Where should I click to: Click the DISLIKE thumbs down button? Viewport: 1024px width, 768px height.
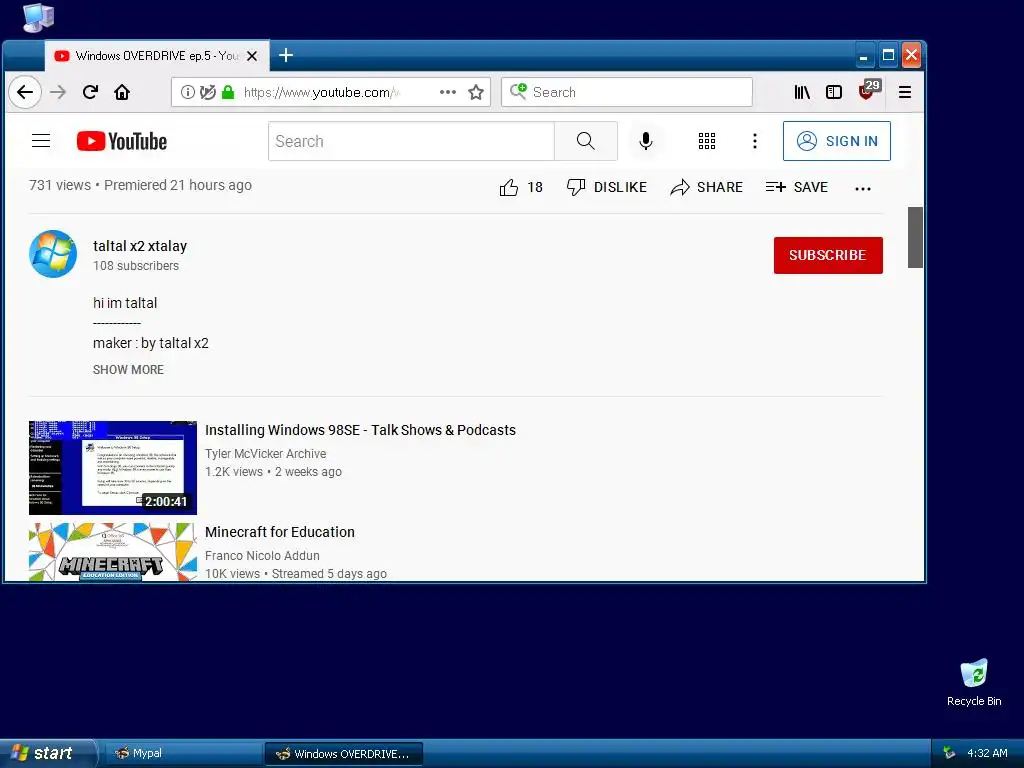607,187
